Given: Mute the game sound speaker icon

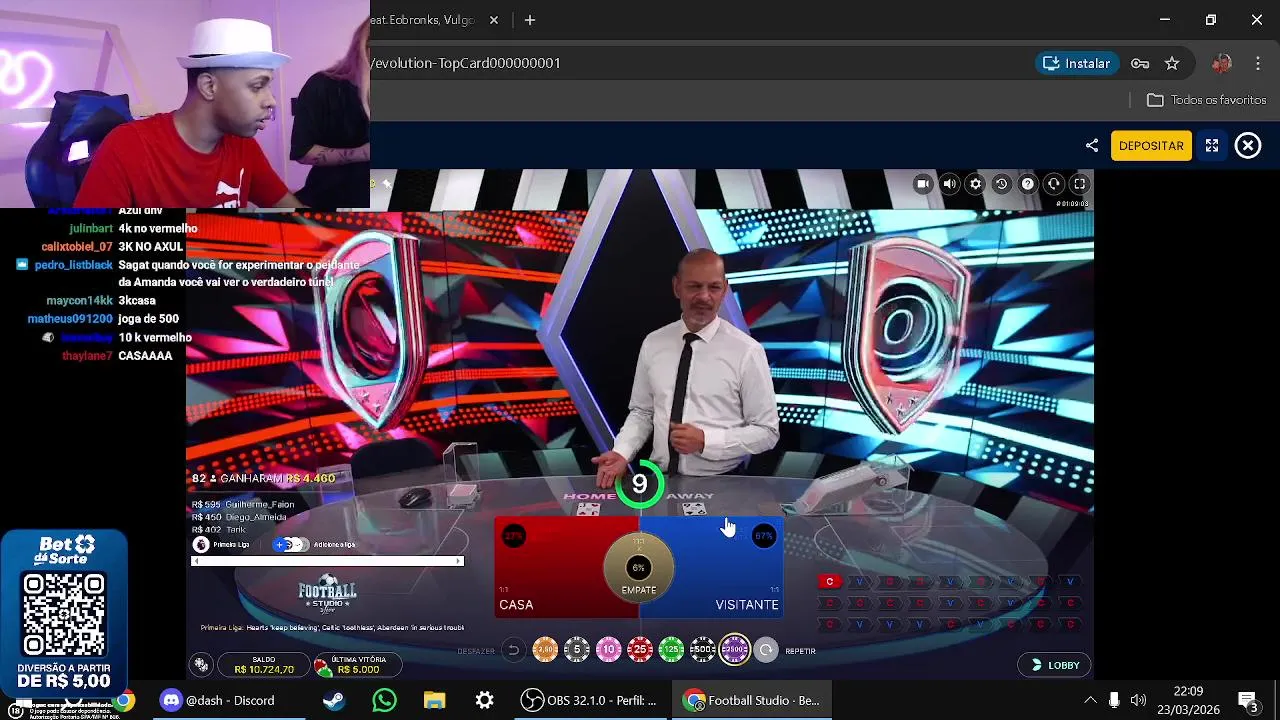Looking at the screenshot, I should (949, 184).
